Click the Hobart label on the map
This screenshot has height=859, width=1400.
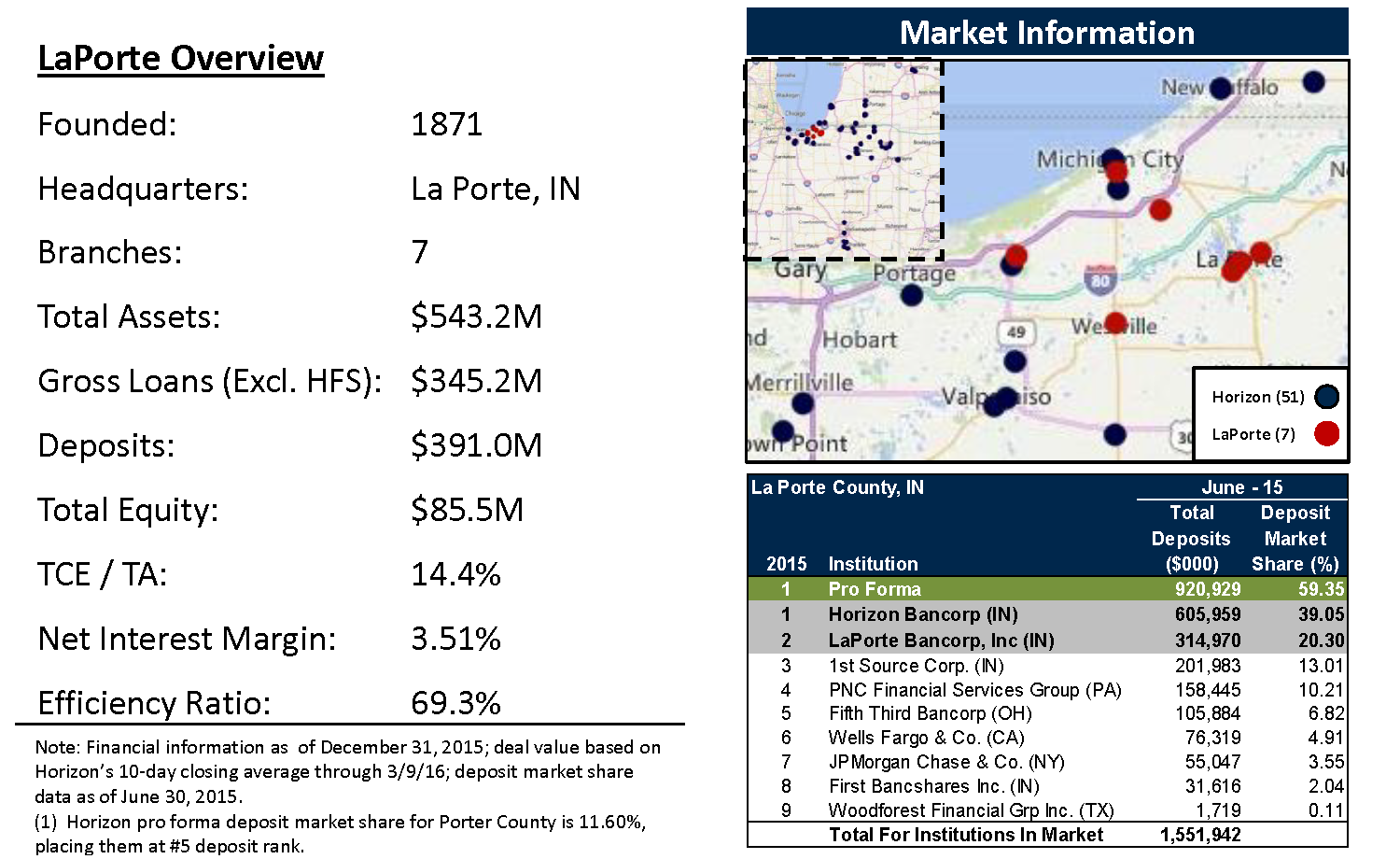tap(860, 340)
